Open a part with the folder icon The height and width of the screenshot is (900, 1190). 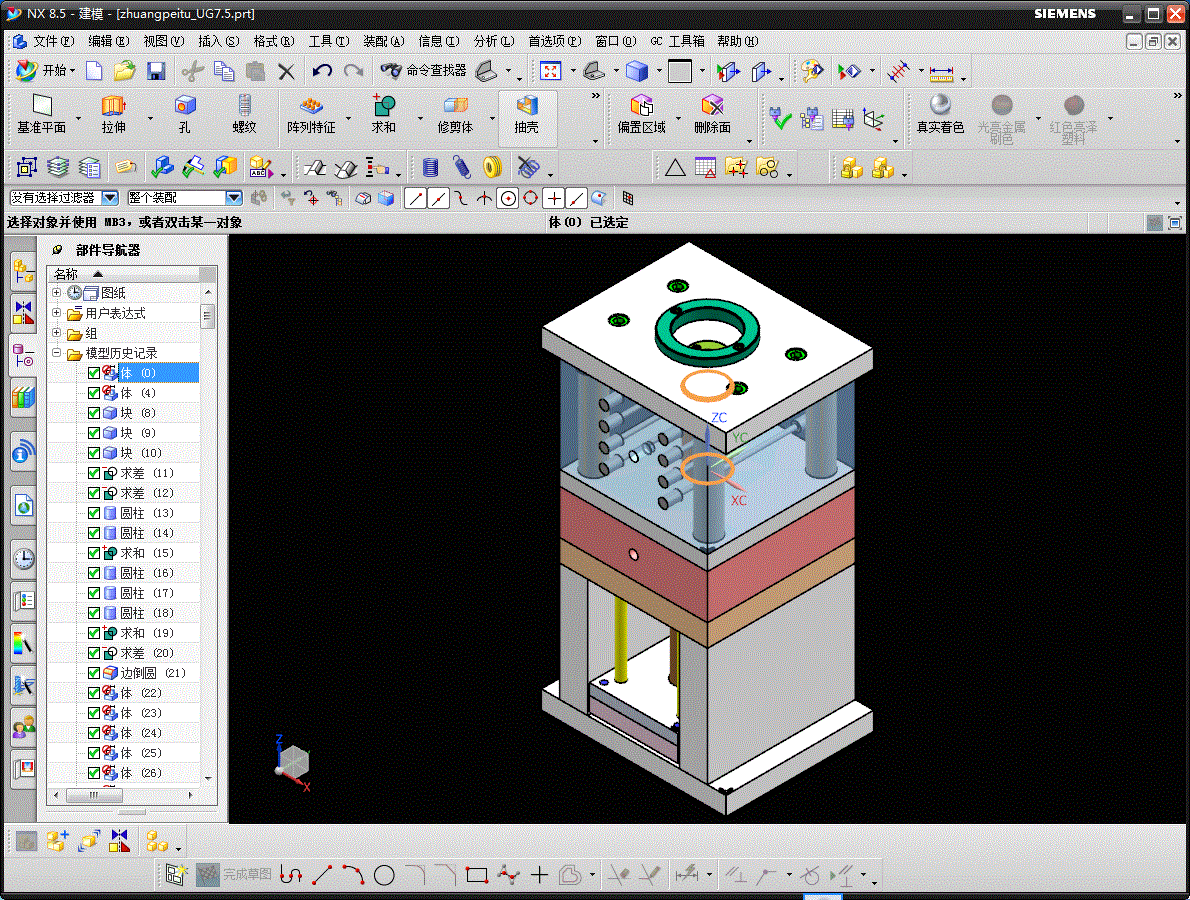coord(124,71)
